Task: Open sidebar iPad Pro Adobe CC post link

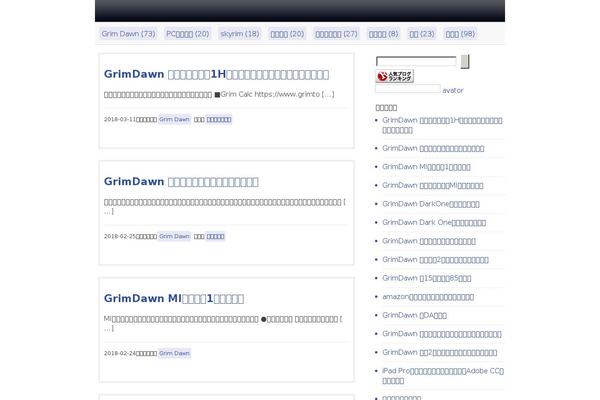Action: tap(443, 376)
